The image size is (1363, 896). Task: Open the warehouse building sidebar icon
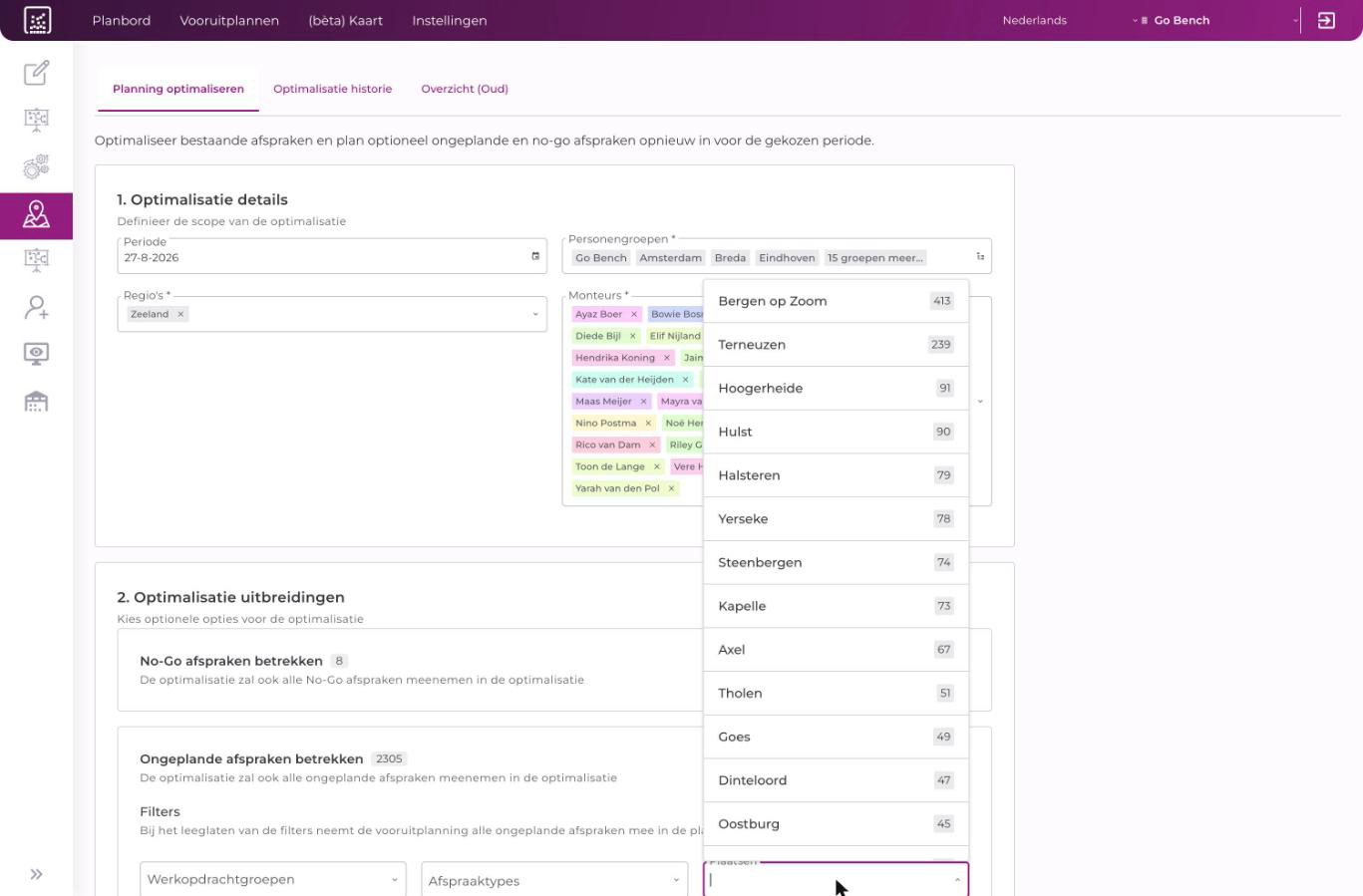pyautogui.click(x=36, y=401)
